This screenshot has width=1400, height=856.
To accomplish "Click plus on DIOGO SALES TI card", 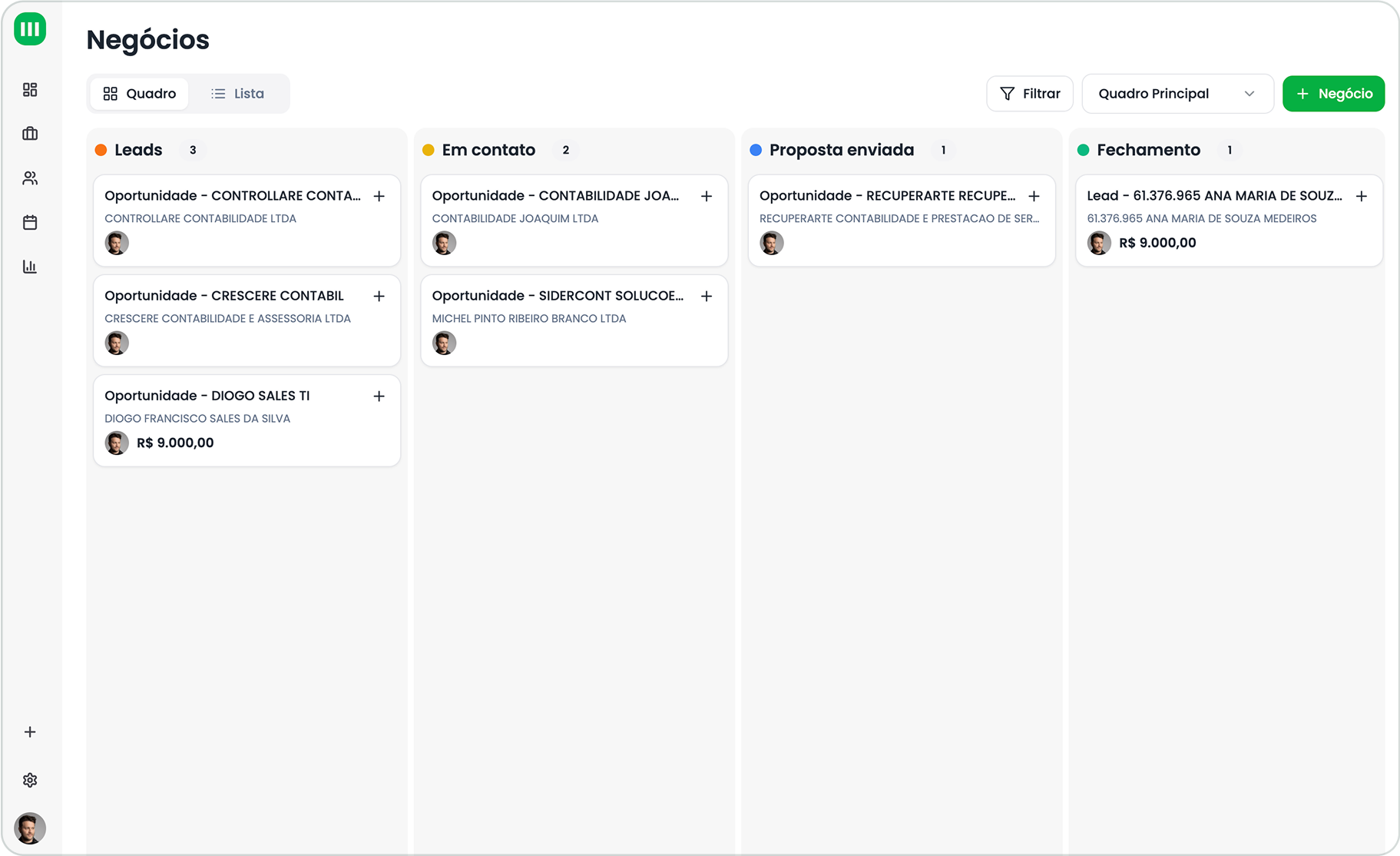I will click(x=379, y=396).
